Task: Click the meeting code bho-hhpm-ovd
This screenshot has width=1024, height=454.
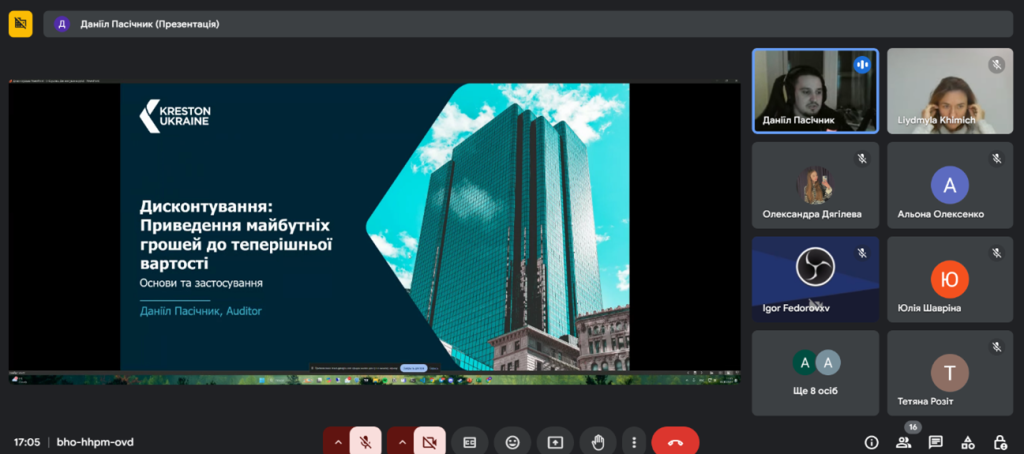Action: [x=95, y=442]
